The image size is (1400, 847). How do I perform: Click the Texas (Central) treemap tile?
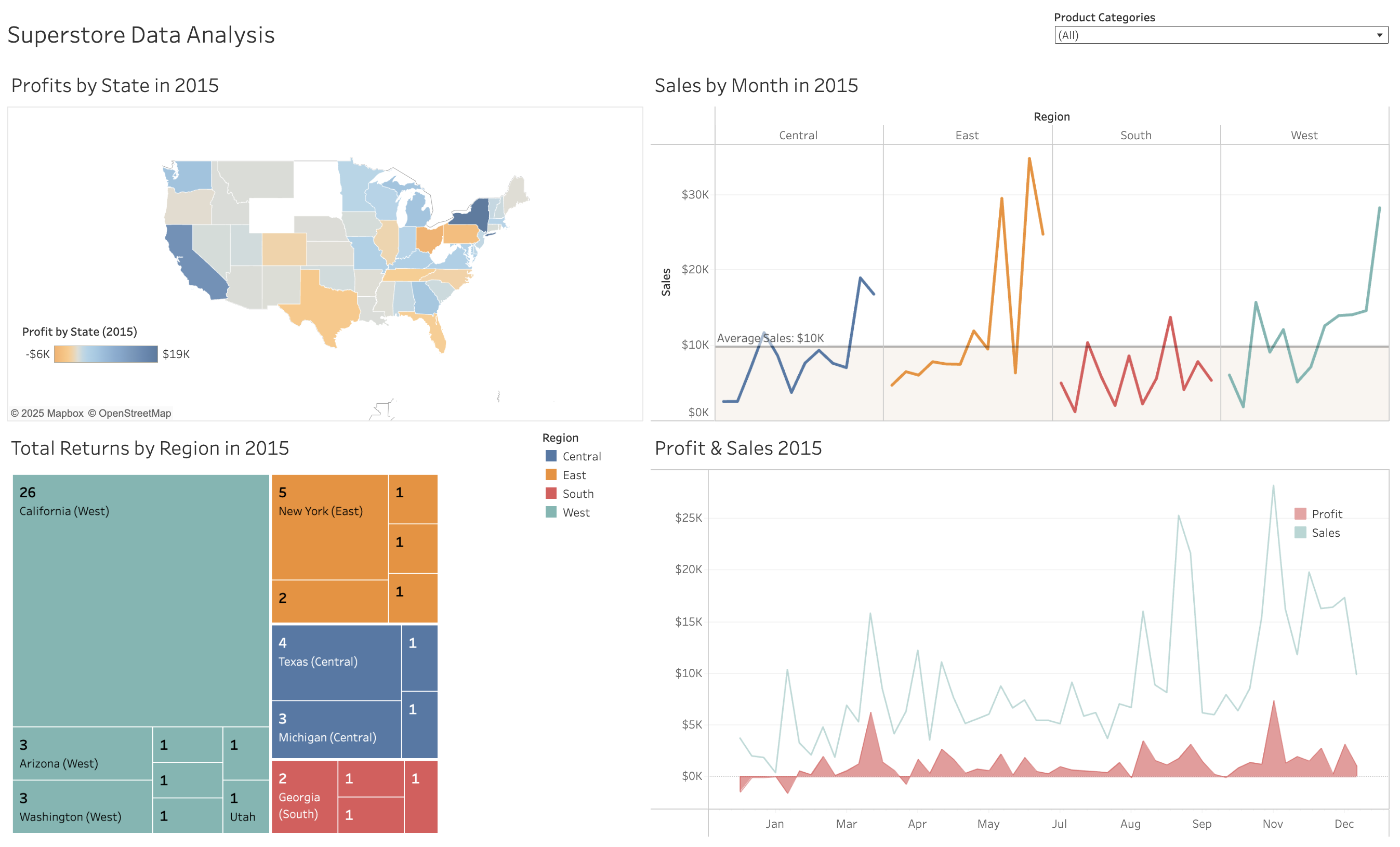336,663
